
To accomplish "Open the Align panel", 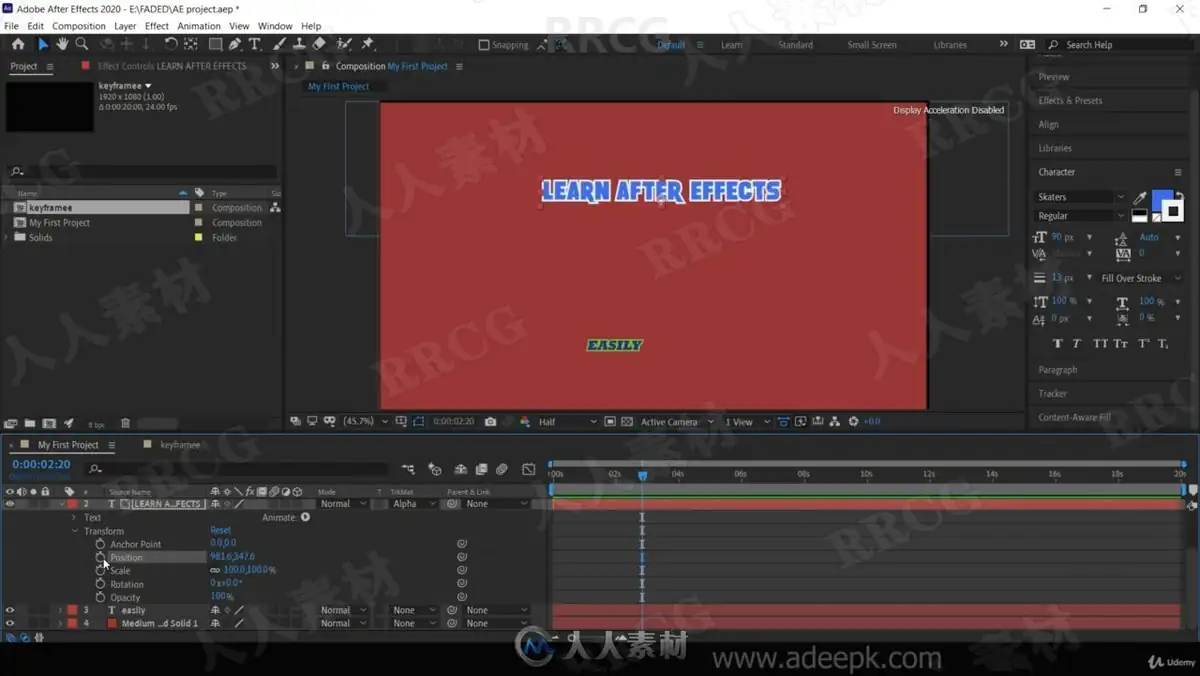I will click(1048, 124).
